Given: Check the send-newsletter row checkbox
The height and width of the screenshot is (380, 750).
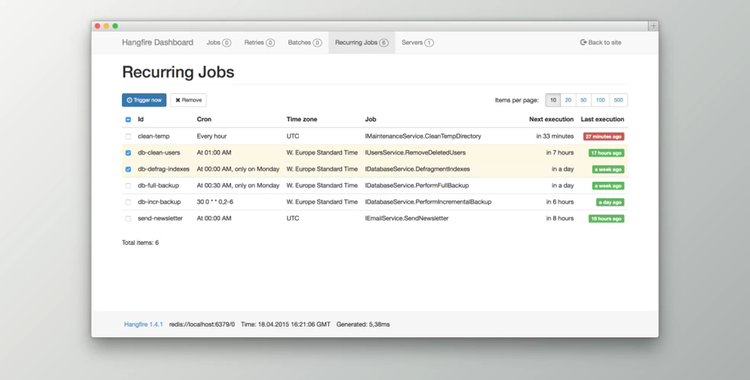Looking at the screenshot, I should click(128, 219).
